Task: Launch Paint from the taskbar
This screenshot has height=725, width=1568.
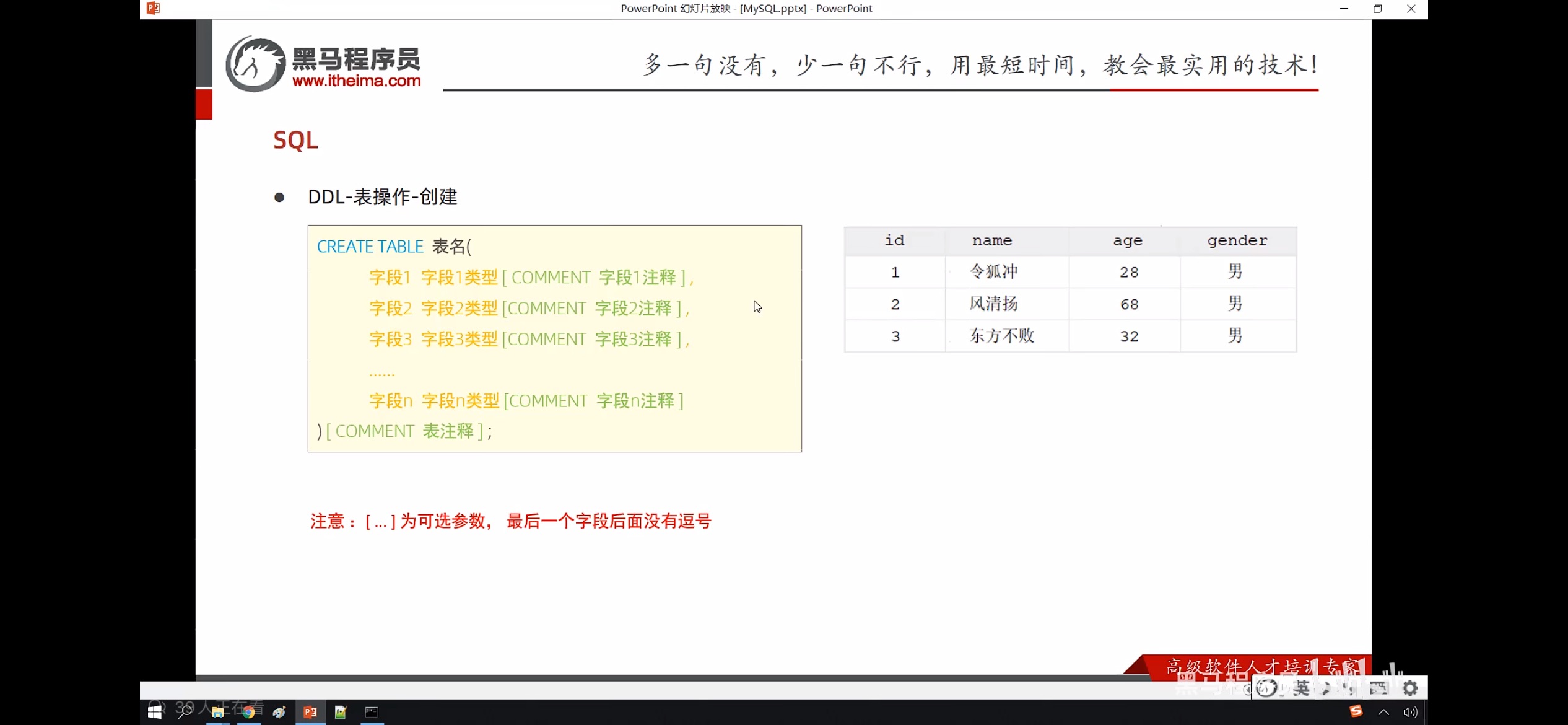Action: [x=279, y=711]
